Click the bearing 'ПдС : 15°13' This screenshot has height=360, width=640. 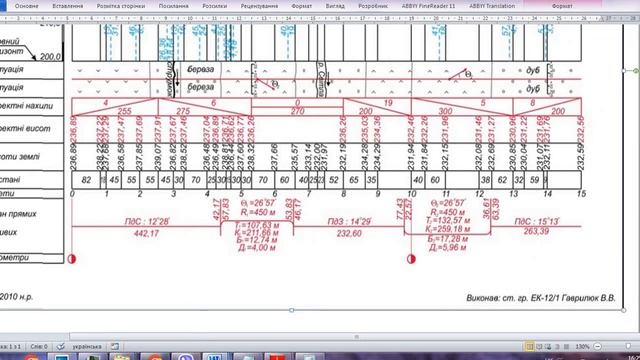(x=537, y=221)
